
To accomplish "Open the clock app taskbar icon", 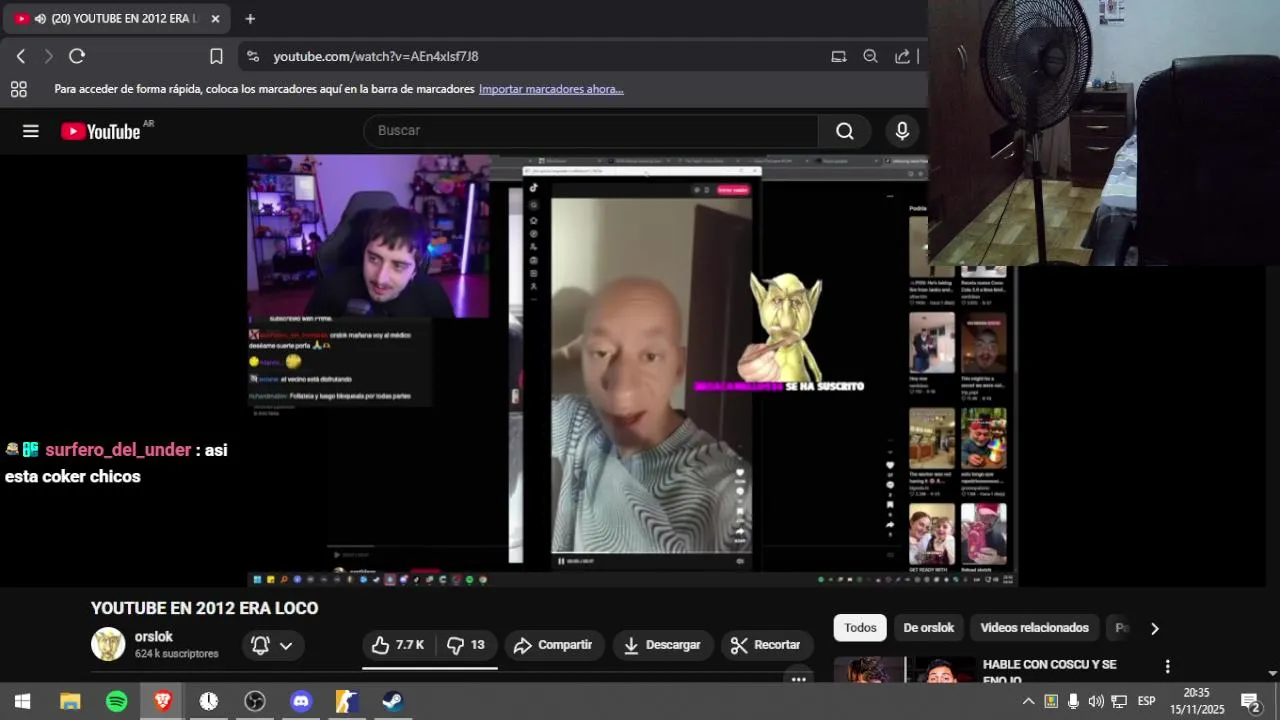I will (x=208, y=701).
